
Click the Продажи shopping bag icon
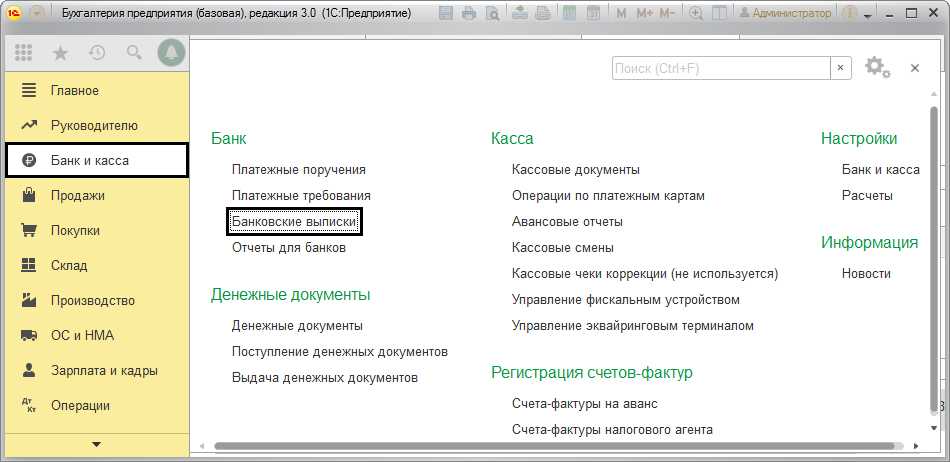pyautogui.click(x=29, y=196)
